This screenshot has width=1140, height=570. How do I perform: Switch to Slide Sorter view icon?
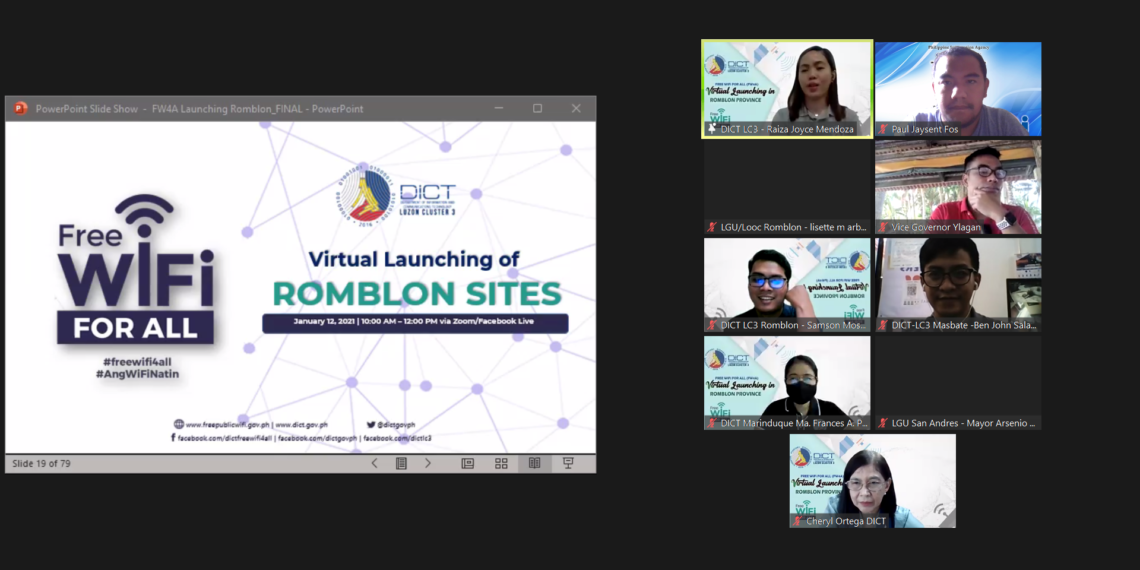click(x=501, y=463)
